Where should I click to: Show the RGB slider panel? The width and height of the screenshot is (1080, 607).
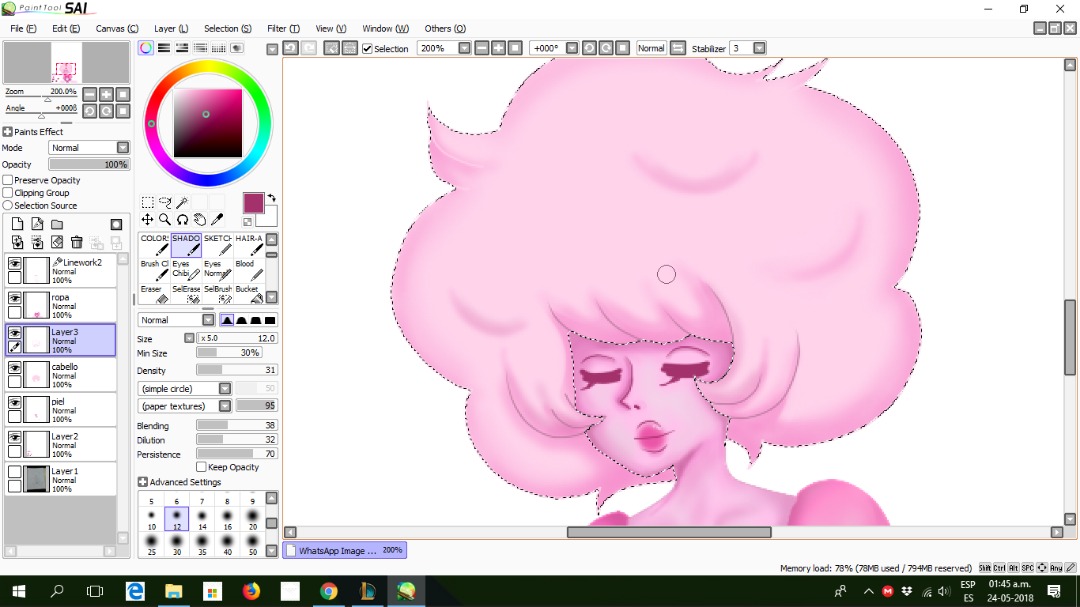pyautogui.click(x=164, y=48)
